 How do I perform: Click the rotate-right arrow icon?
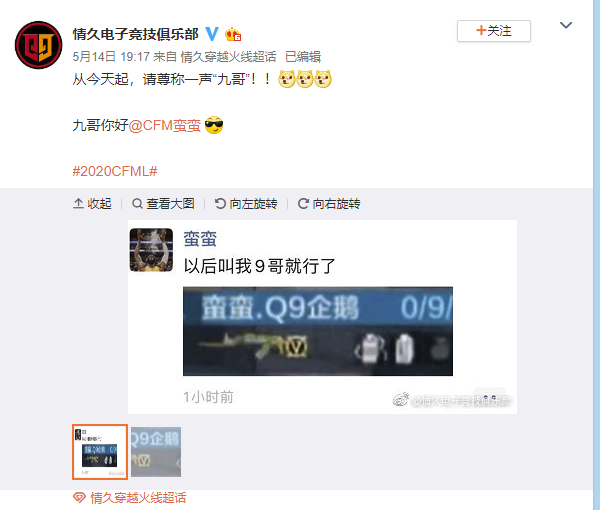pos(303,204)
